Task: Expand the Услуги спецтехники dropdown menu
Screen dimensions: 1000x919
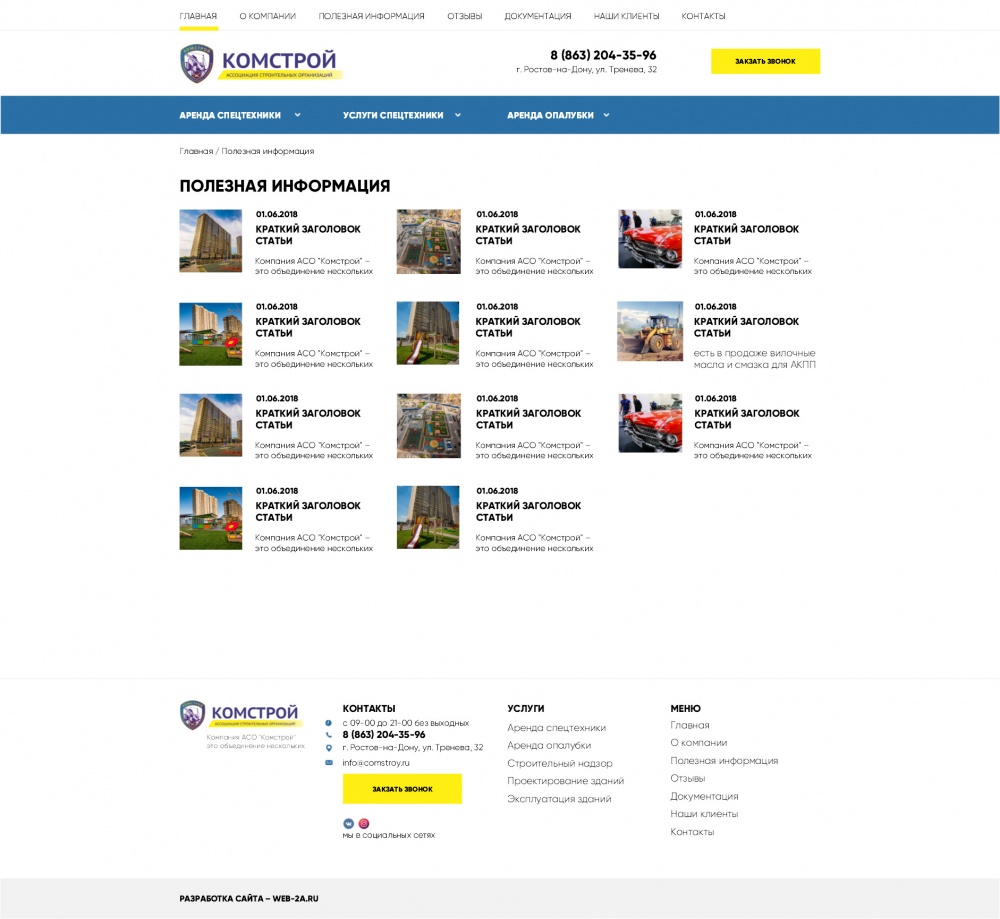Action: (x=458, y=115)
